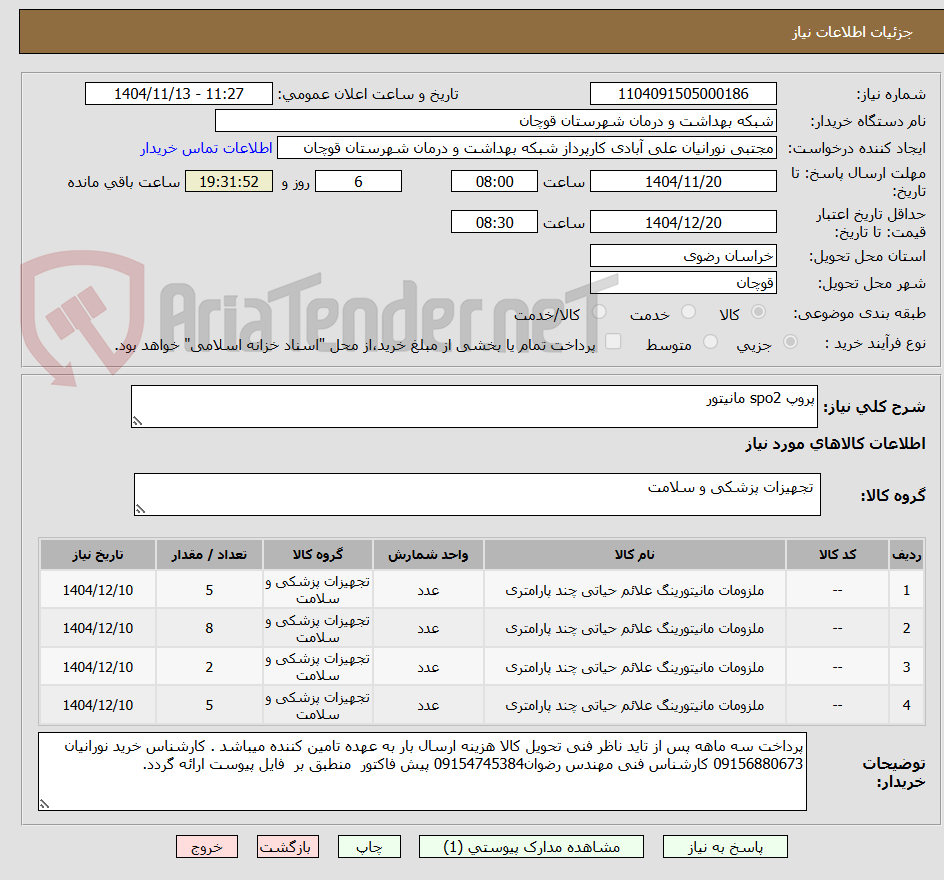Click the نام کالا column header
The image size is (944, 880).
tap(635, 554)
